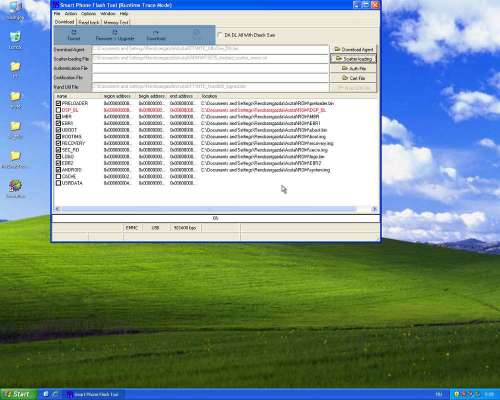
Task: Open the Action menu
Action: point(71,14)
